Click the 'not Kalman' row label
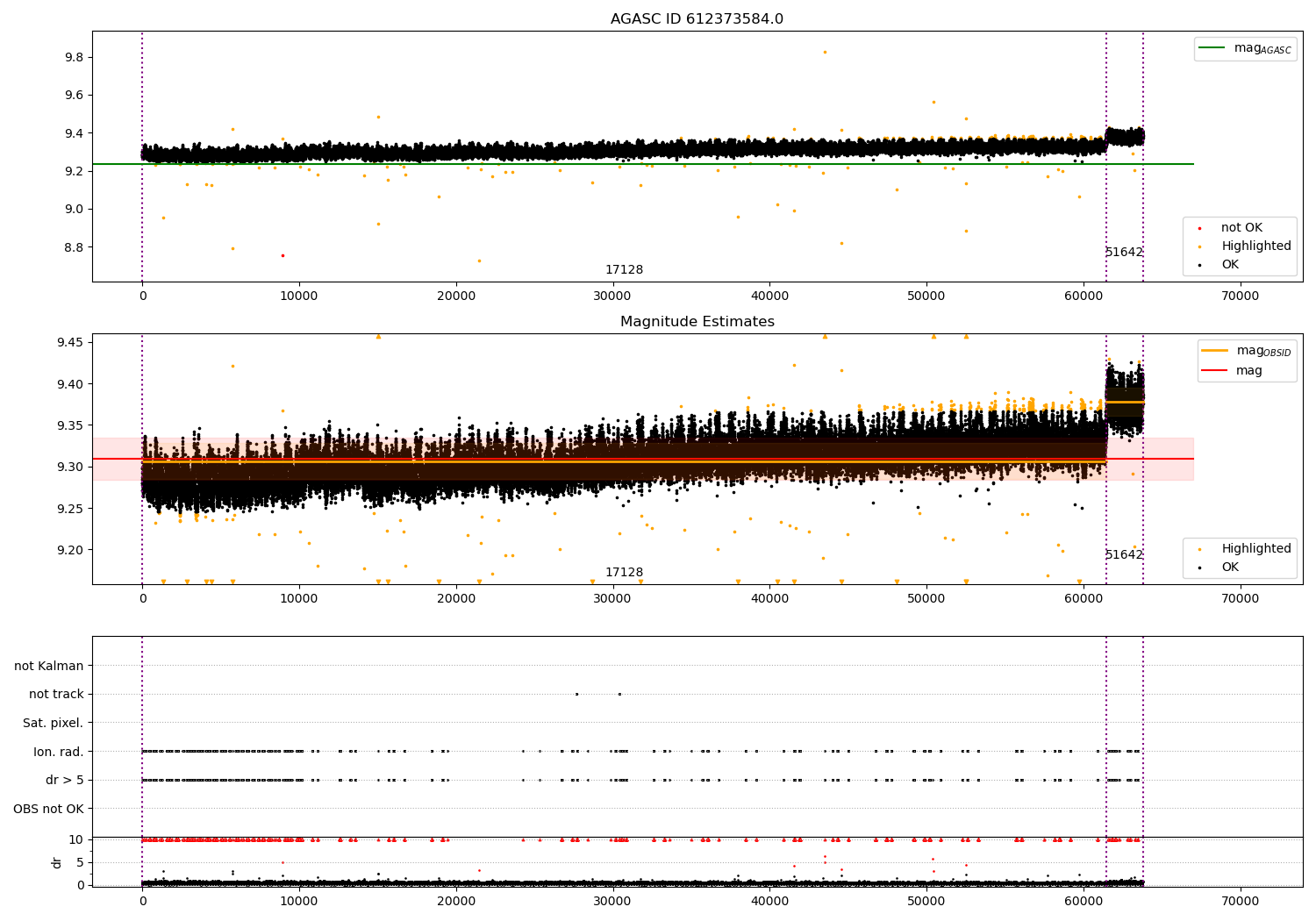The width and height of the screenshot is (1316, 921). point(49,666)
